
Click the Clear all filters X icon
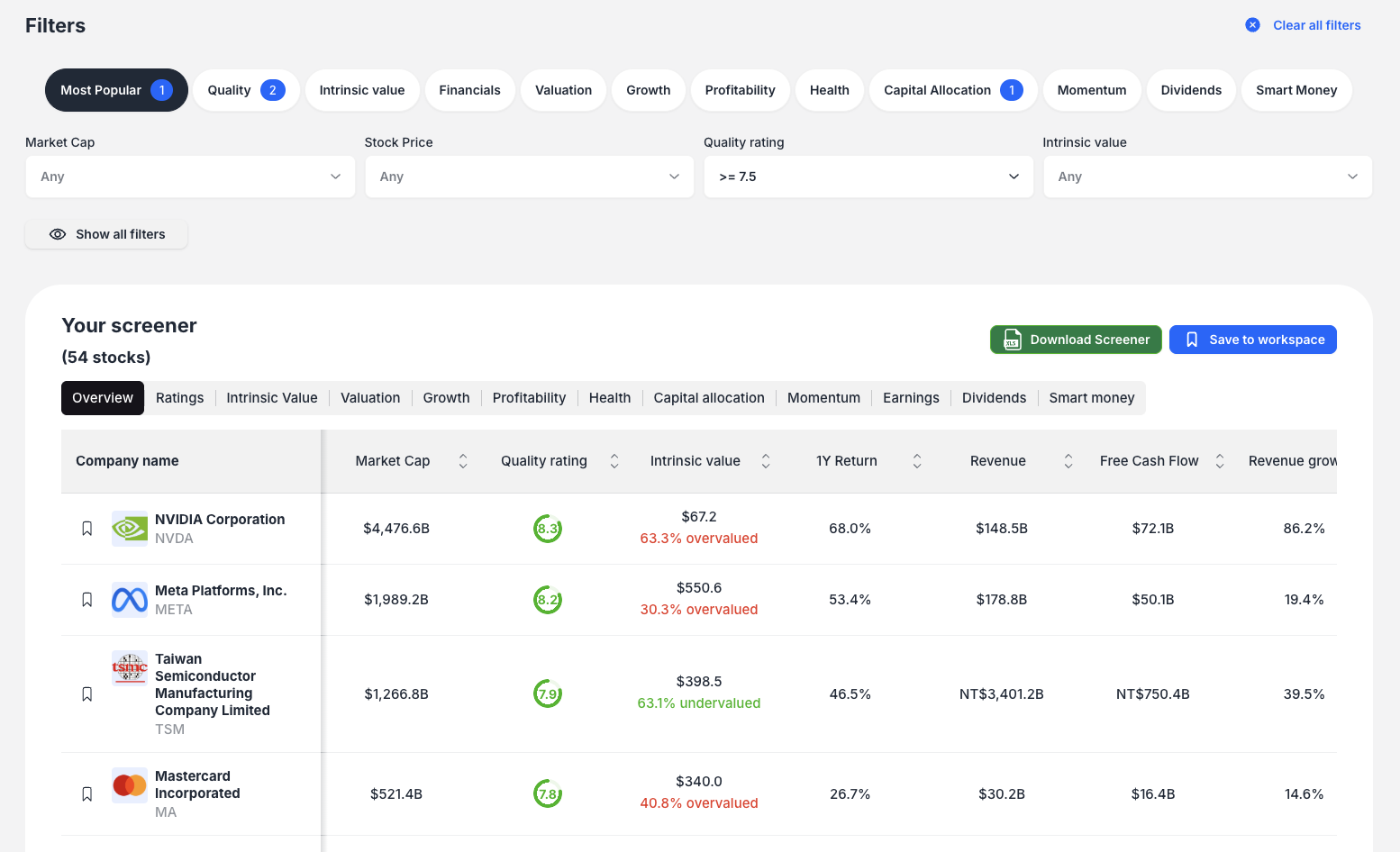1252,25
